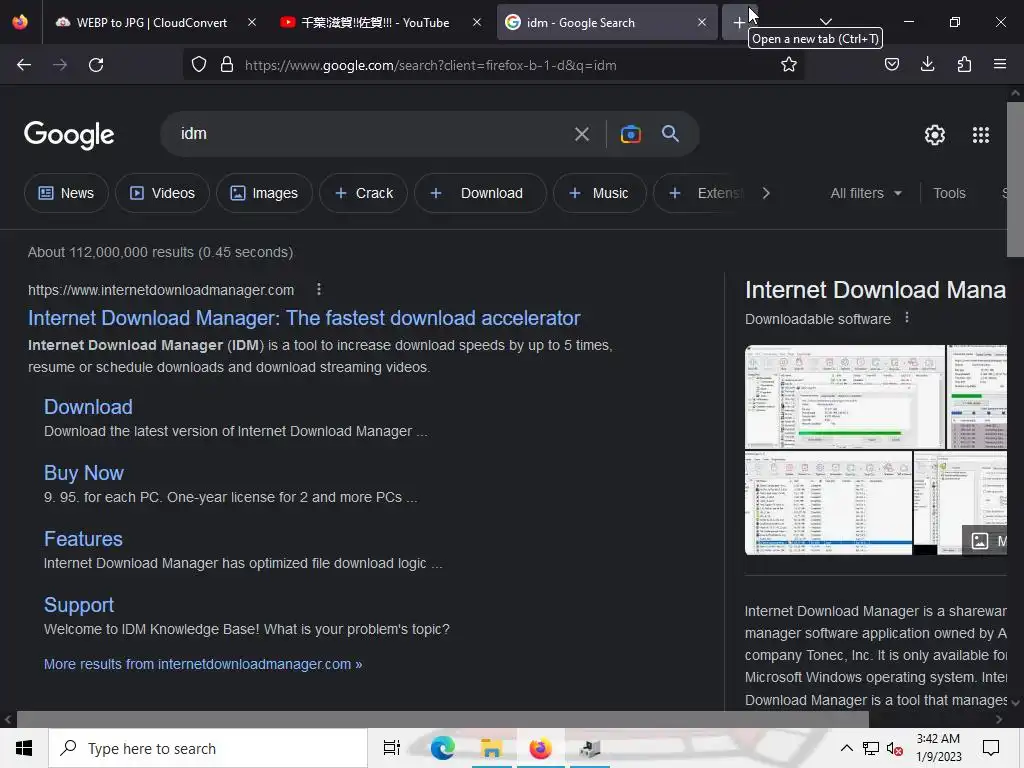
Task: Open search Tools button
Action: pos(949,193)
